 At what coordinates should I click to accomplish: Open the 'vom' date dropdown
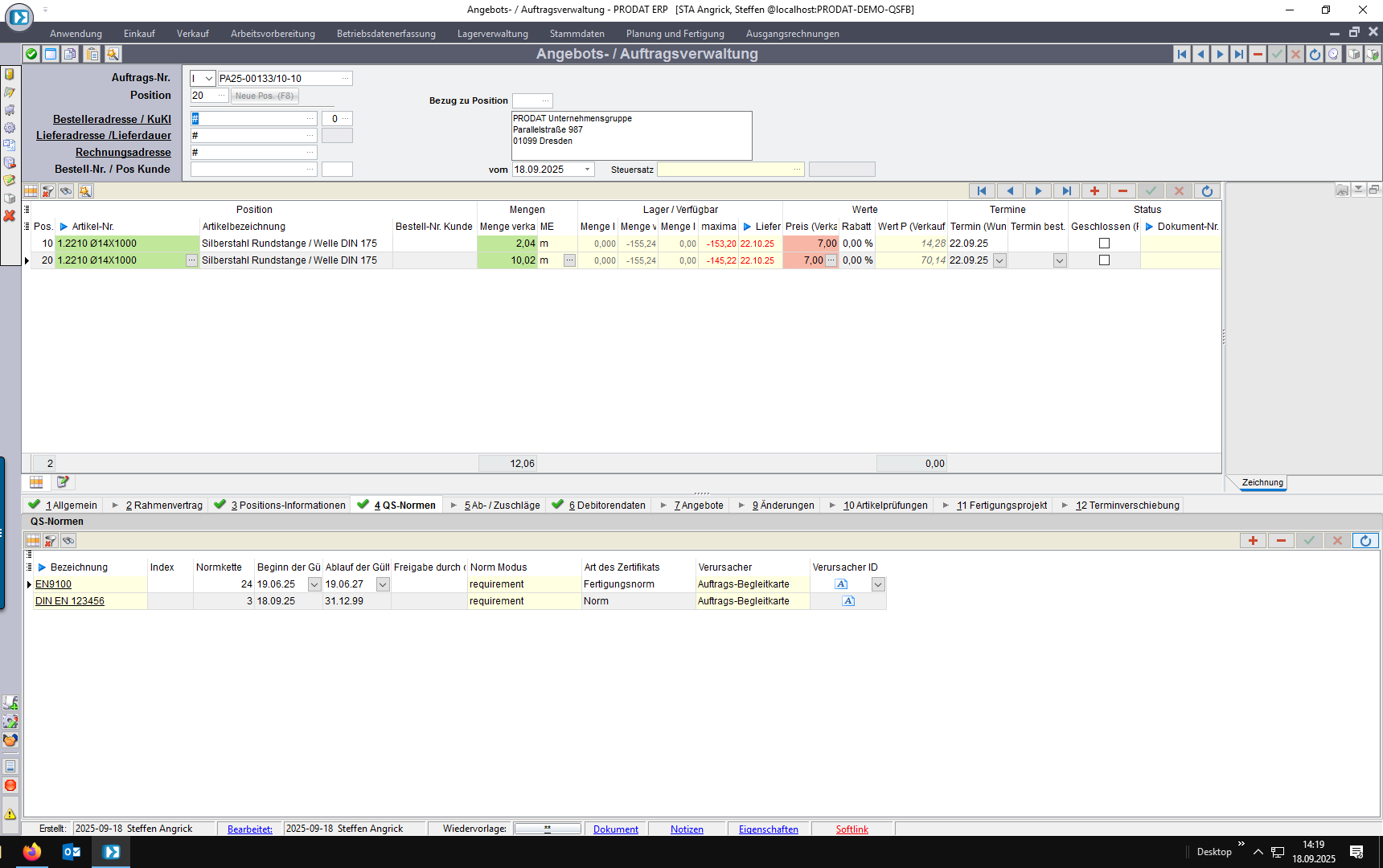(x=588, y=170)
